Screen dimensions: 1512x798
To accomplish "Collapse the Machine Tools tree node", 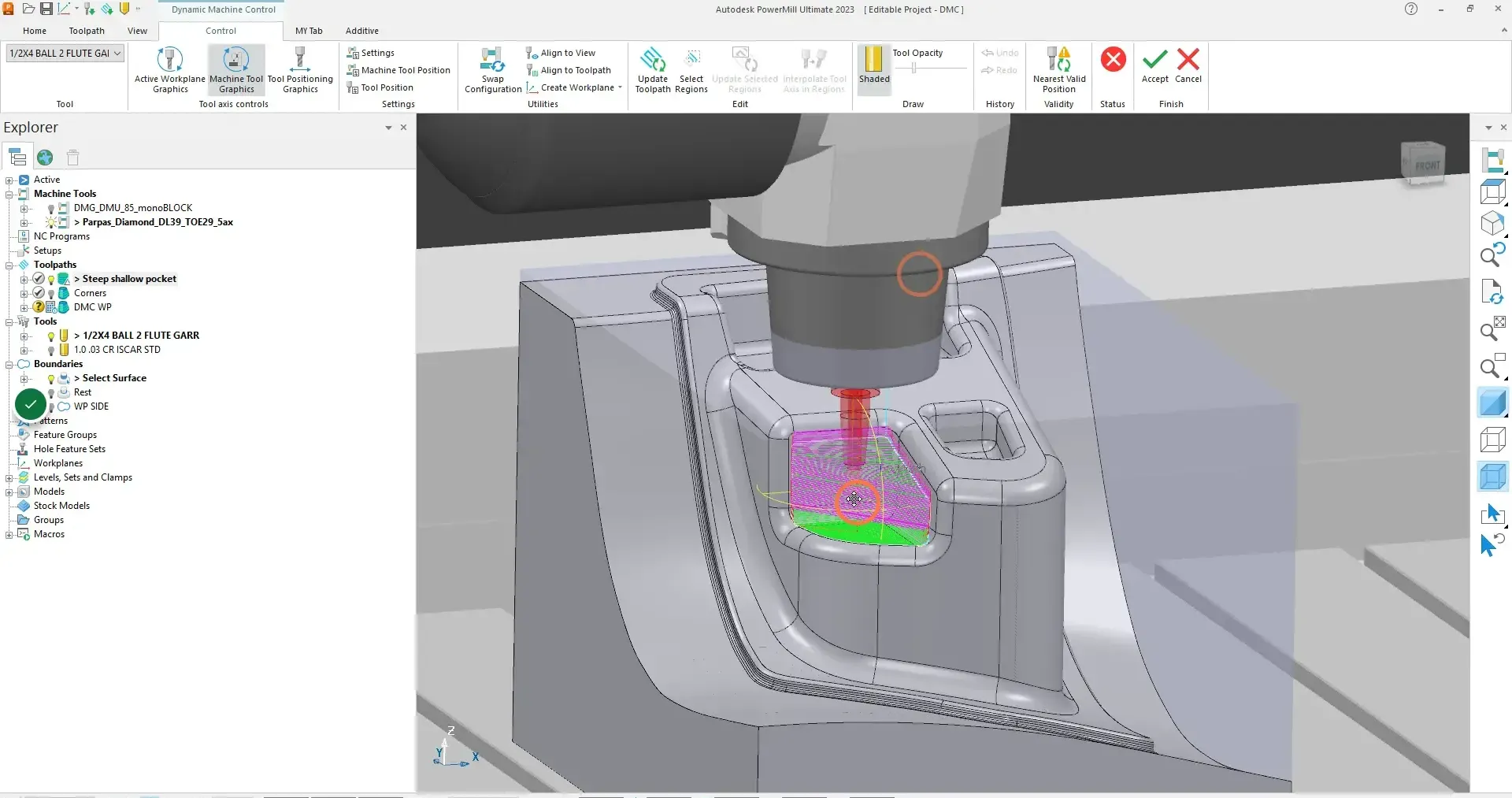I will 9,194.
